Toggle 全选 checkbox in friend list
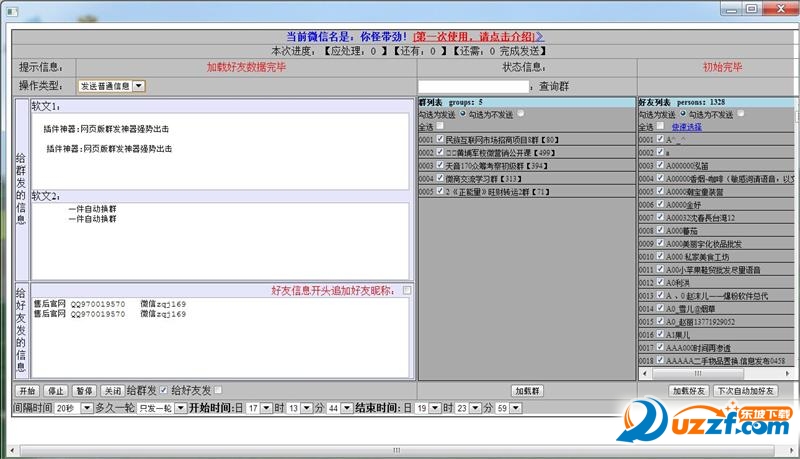 [660, 125]
